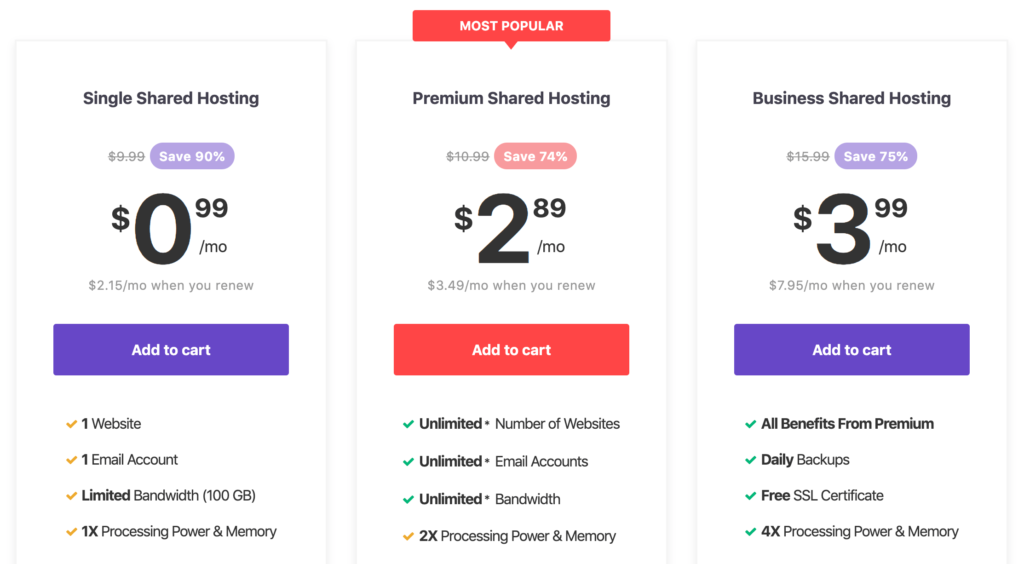Click the orange checkmark beside 2X Processing Power

click(x=408, y=537)
